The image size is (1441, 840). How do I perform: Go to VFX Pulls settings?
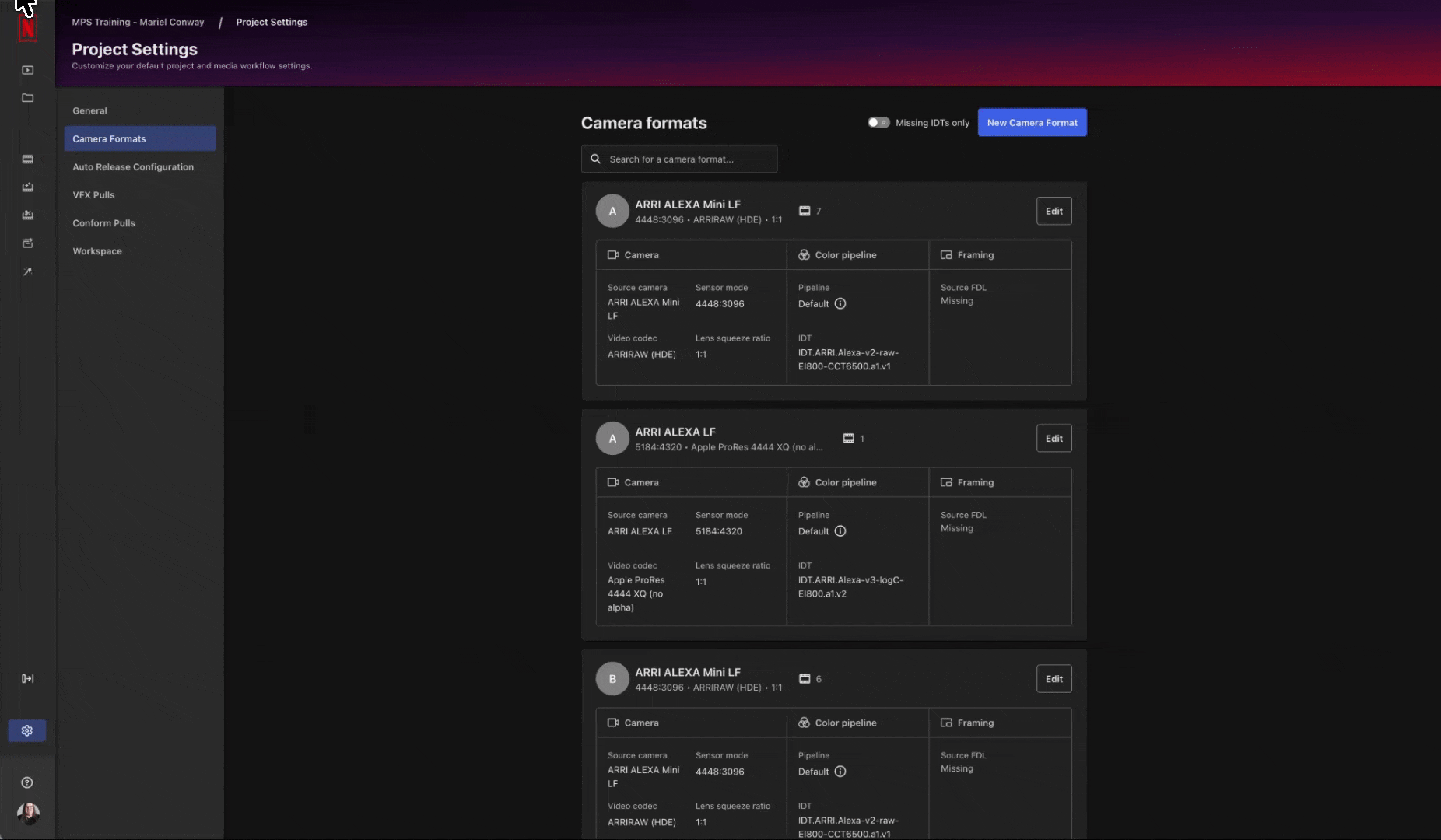pyautogui.click(x=93, y=195)
